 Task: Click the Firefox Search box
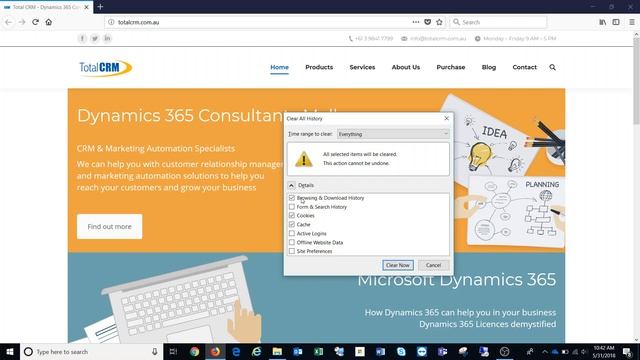coord(498,22)
